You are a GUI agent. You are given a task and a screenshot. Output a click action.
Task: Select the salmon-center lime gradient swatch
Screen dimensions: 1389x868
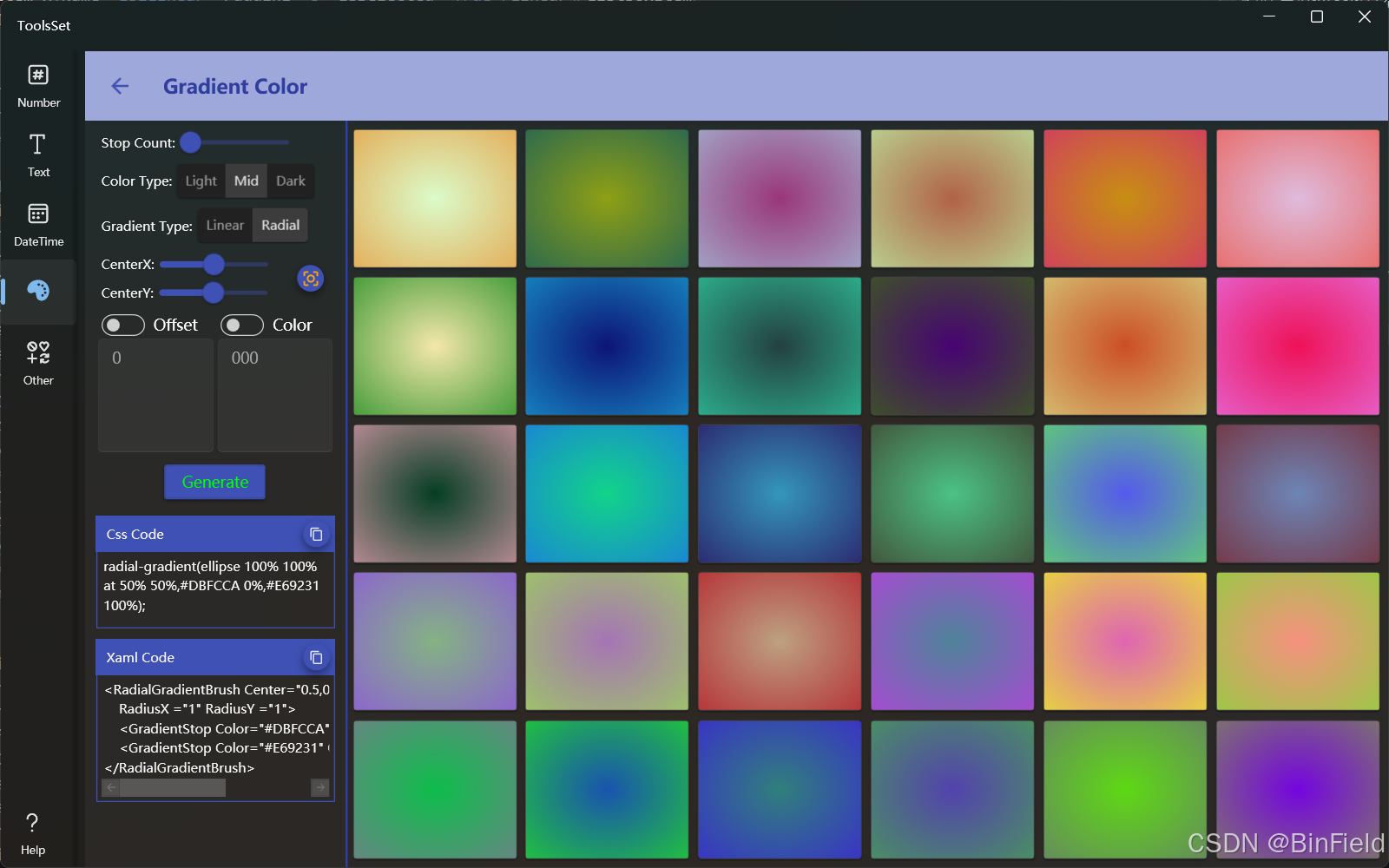click(x=1298, y=641)
